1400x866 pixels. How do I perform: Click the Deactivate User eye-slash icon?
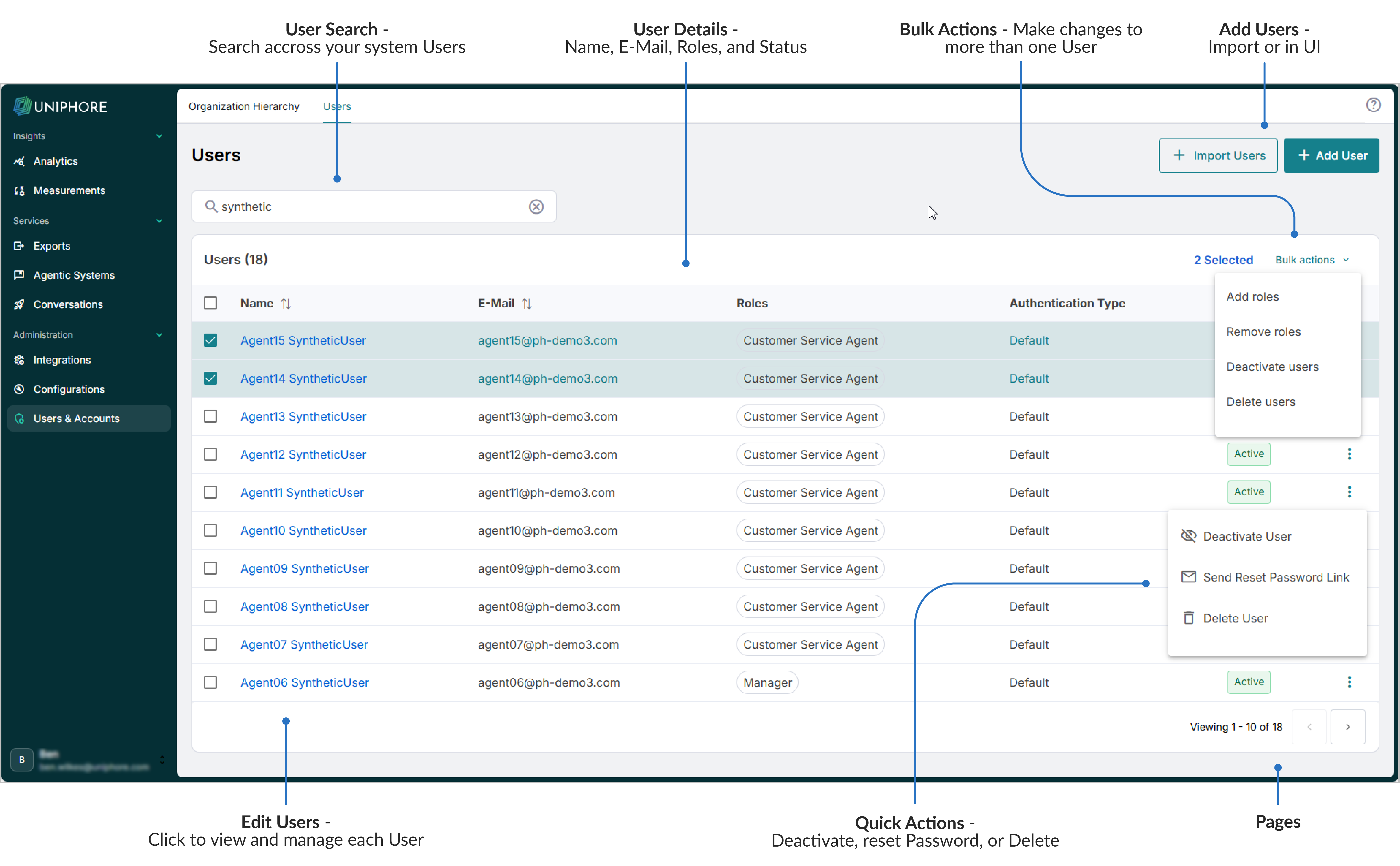click(1189, 536)
